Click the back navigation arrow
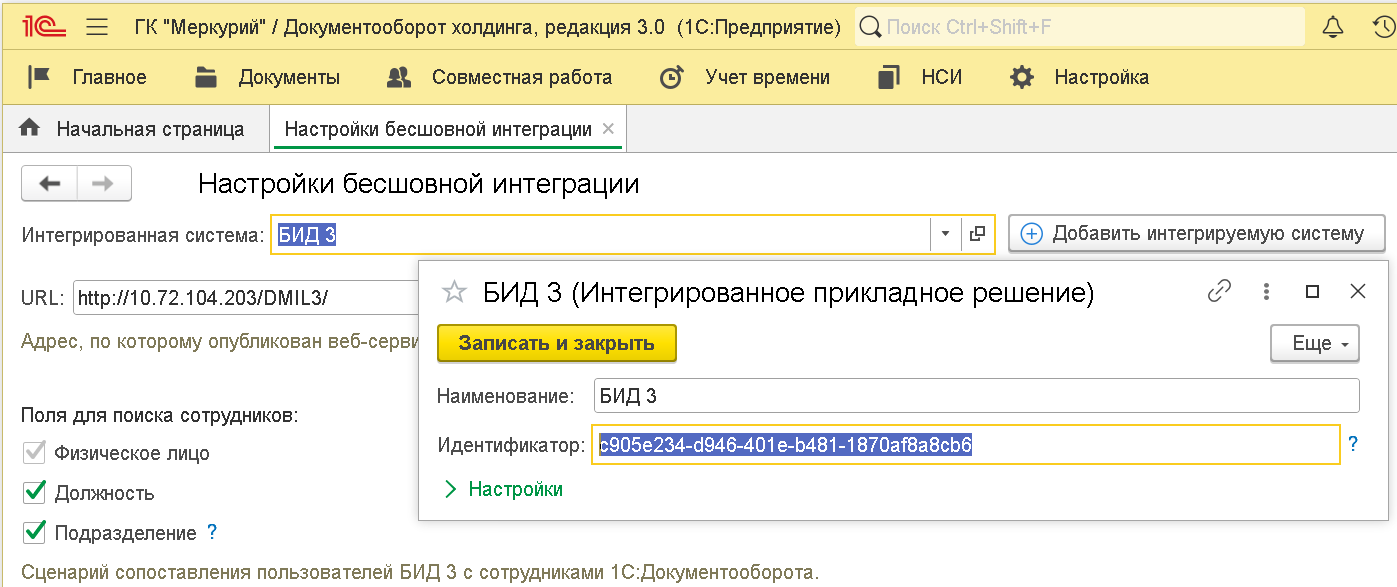Viewport: 1397px width, 587px height. coord(50,184)
